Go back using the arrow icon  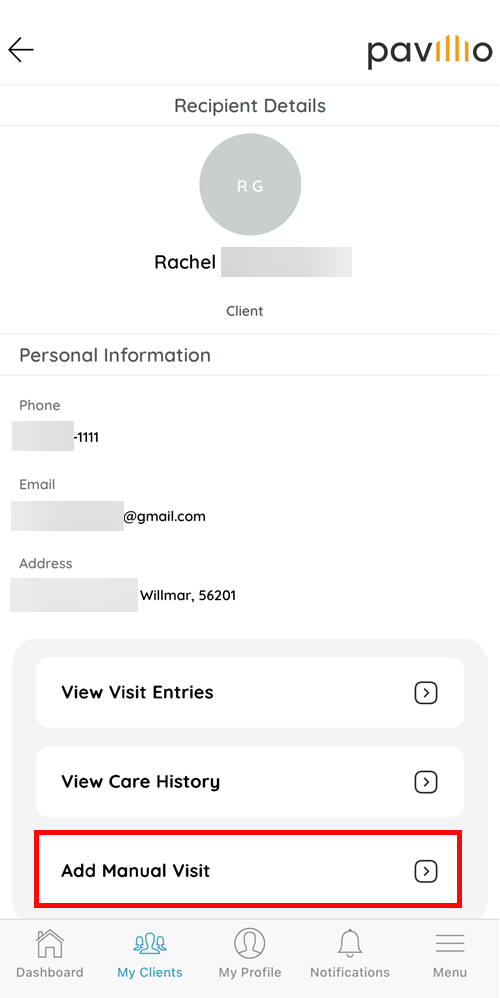pyautogui.click(x=21, y=50)
